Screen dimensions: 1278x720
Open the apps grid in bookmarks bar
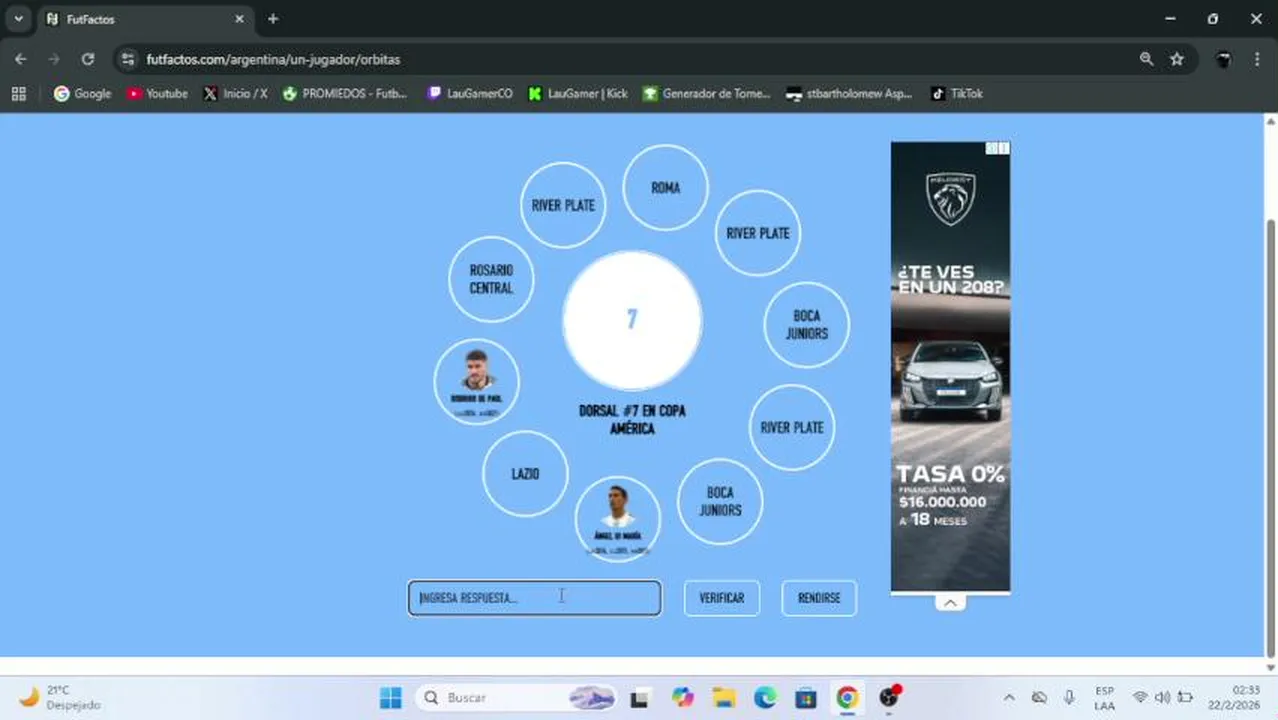click(18, 93)
